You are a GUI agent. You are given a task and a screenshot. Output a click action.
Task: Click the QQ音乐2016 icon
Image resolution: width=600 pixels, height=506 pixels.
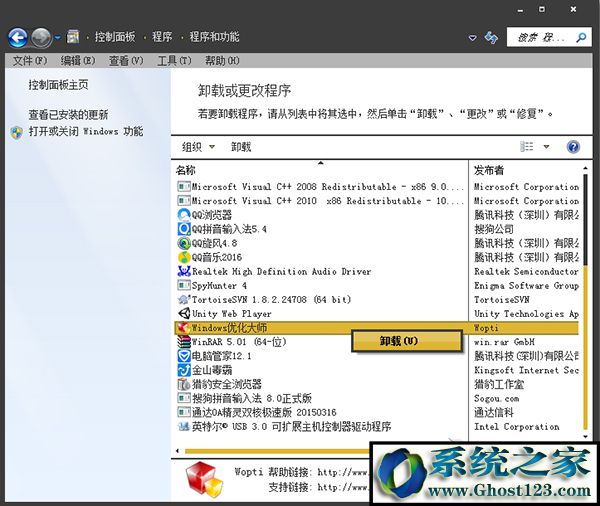point(184,257)
